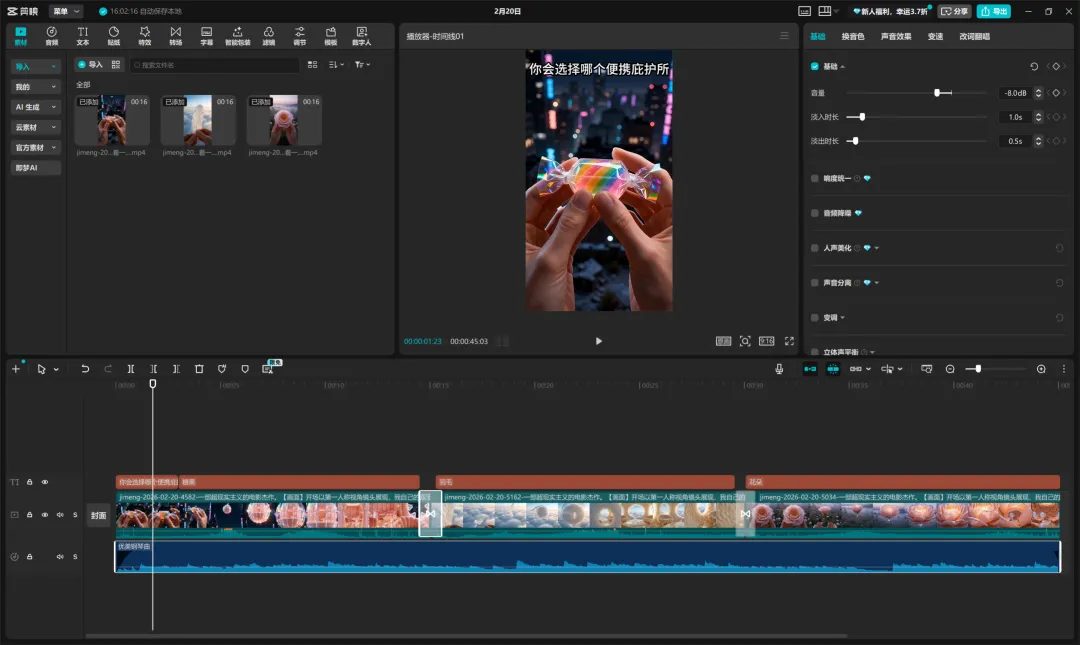Expand the 菜单 dropdown in title bar
The width and height of the screenshot is (1080, 645).
point(66,11)
